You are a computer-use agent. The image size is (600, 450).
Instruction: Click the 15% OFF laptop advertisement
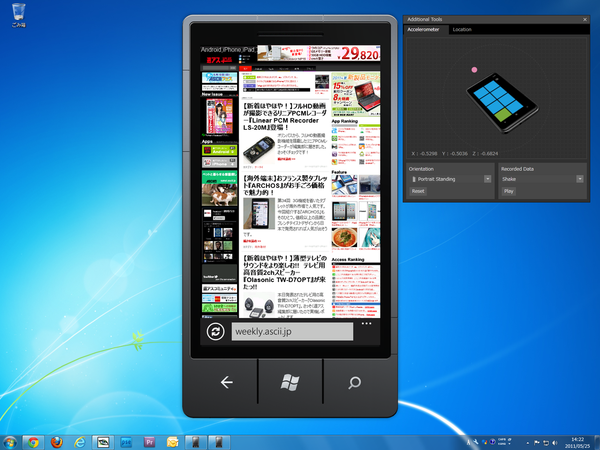(356, 94)
